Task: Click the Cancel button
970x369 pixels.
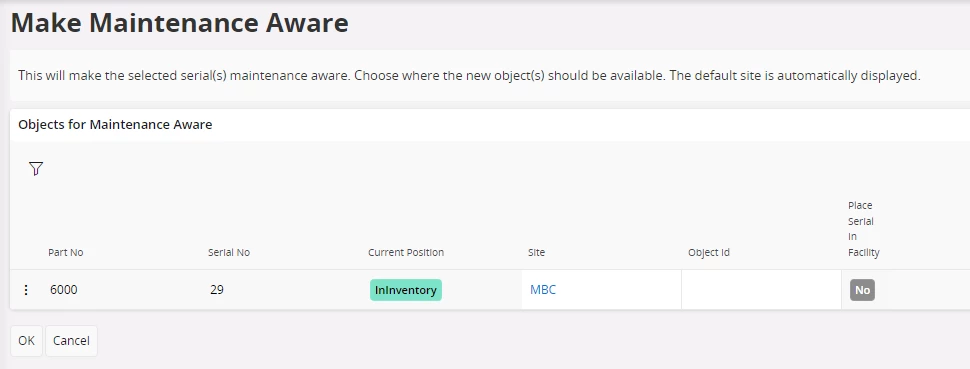Action: point(71,341)
